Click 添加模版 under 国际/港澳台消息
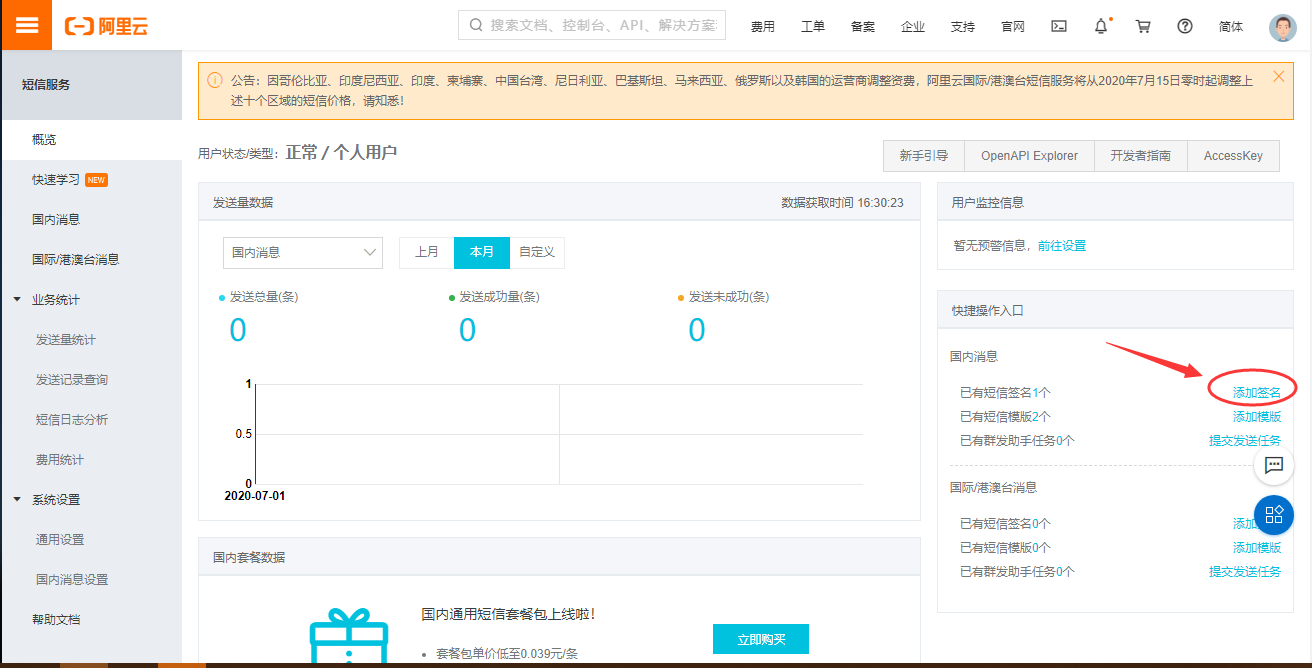Image resolution: width=1312 pixels, height=668 pixels. [x=1257, y=548]
